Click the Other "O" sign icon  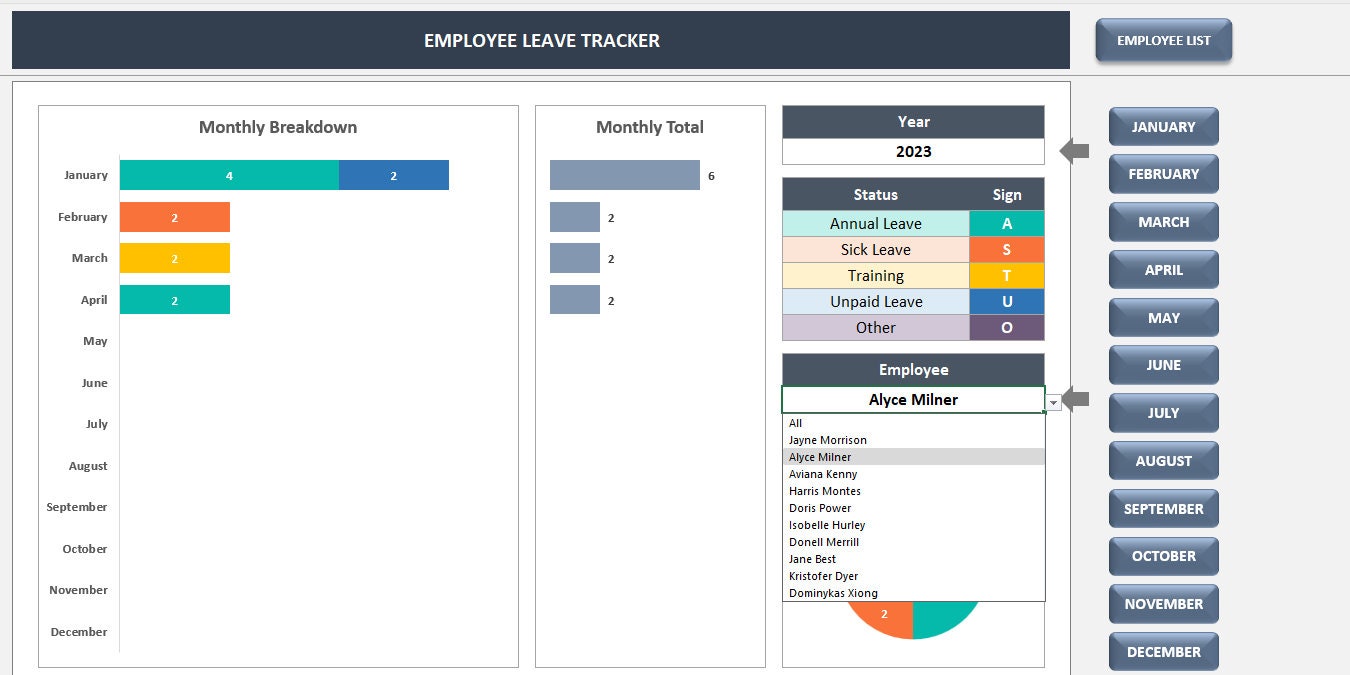1006,327
